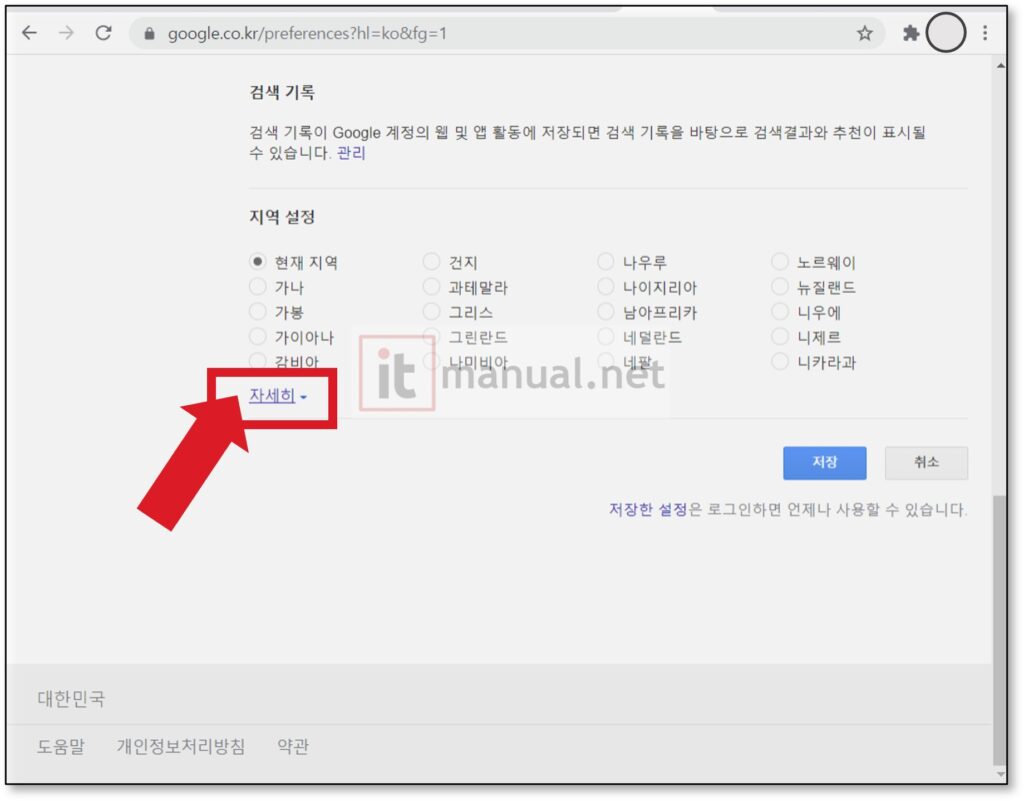Select the 뉴질랜드 radio button

click(x=780, y=287)
